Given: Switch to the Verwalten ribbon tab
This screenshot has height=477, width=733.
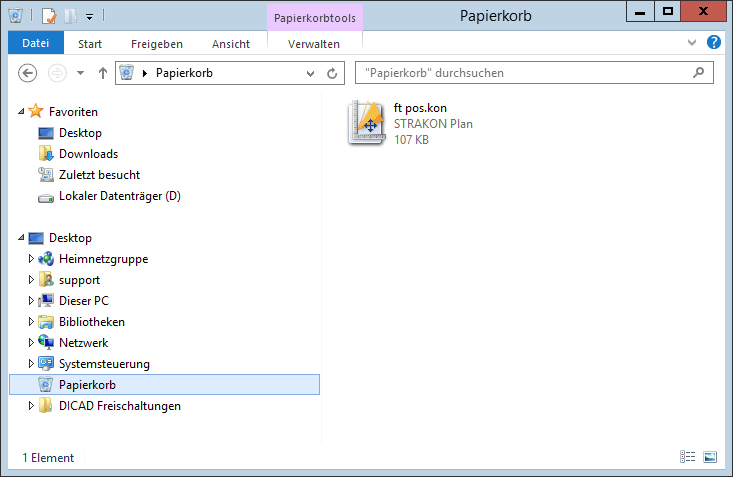Looking at the screenshot, I should (314, 44).
